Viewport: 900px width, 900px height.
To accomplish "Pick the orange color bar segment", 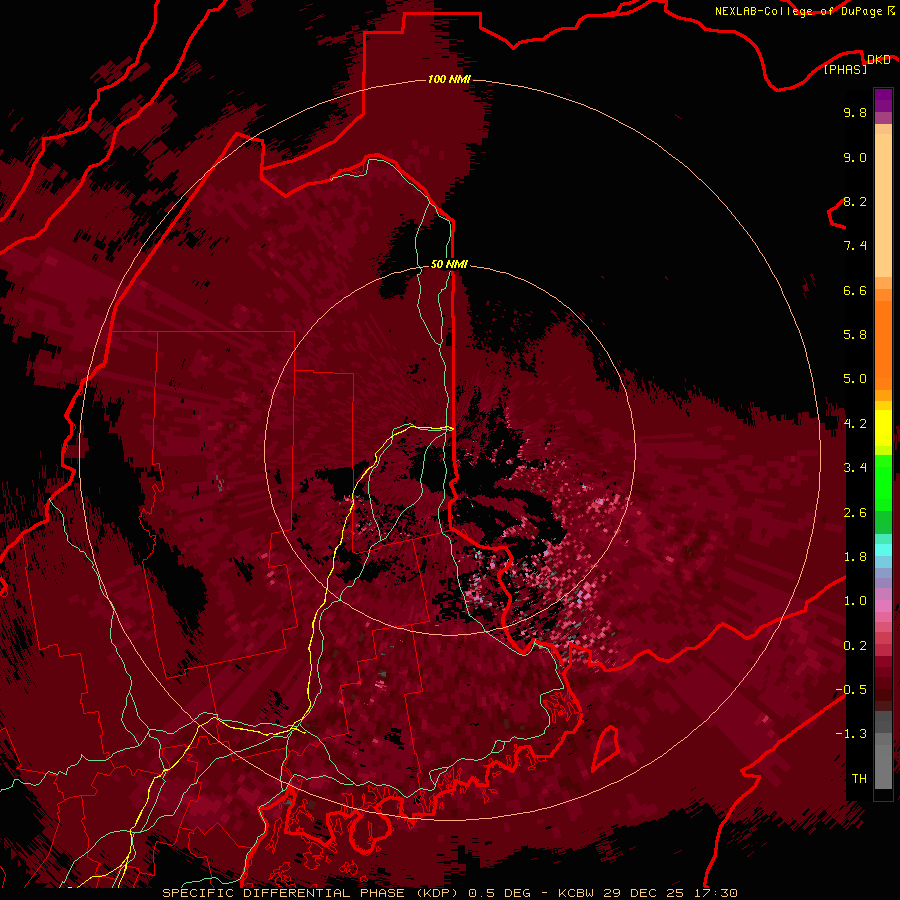I will coord(883,344).
